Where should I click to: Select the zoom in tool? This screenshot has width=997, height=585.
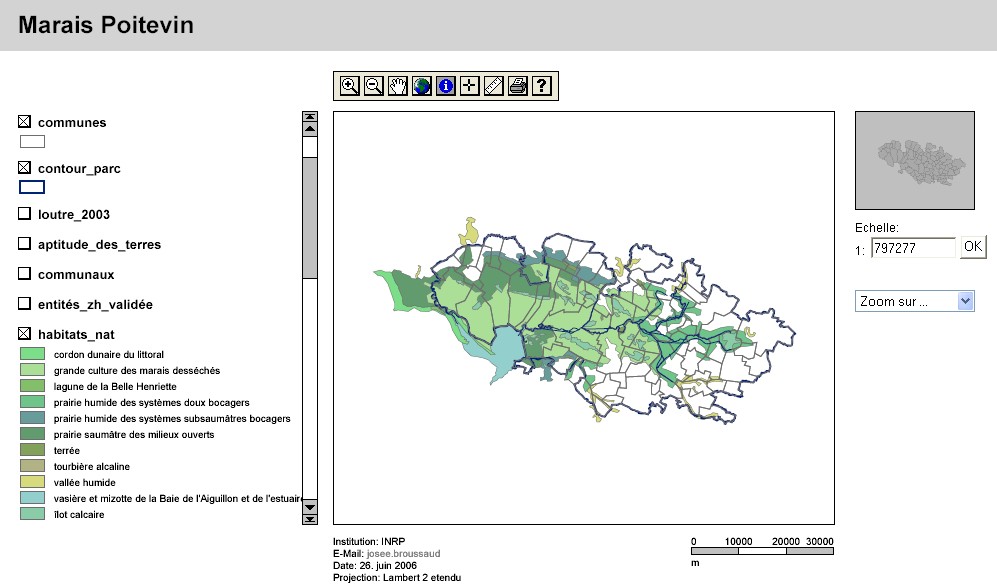point(349,86)
